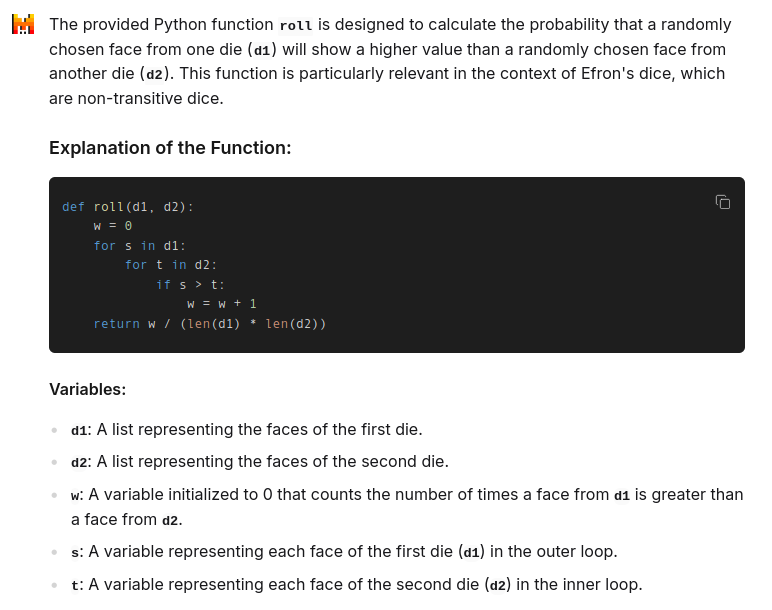Click the 'w = w + 1' code line

click(x=222, y=304)
